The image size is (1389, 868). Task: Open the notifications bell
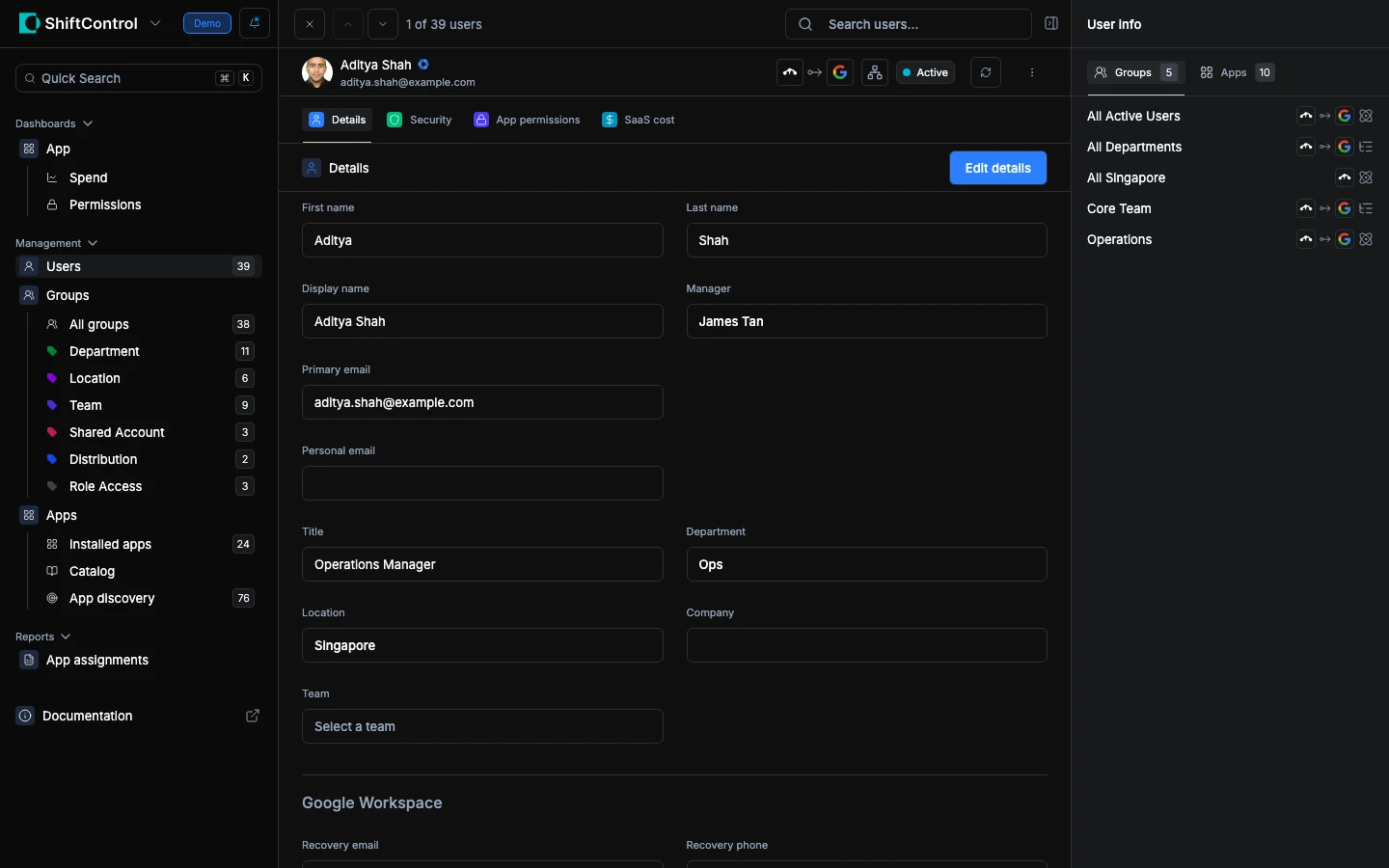pos(255,23)
